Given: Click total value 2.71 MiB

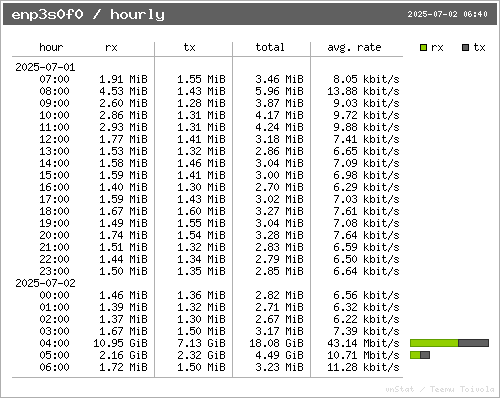Looking at the screenshot, I should click(x=279, y=307).
